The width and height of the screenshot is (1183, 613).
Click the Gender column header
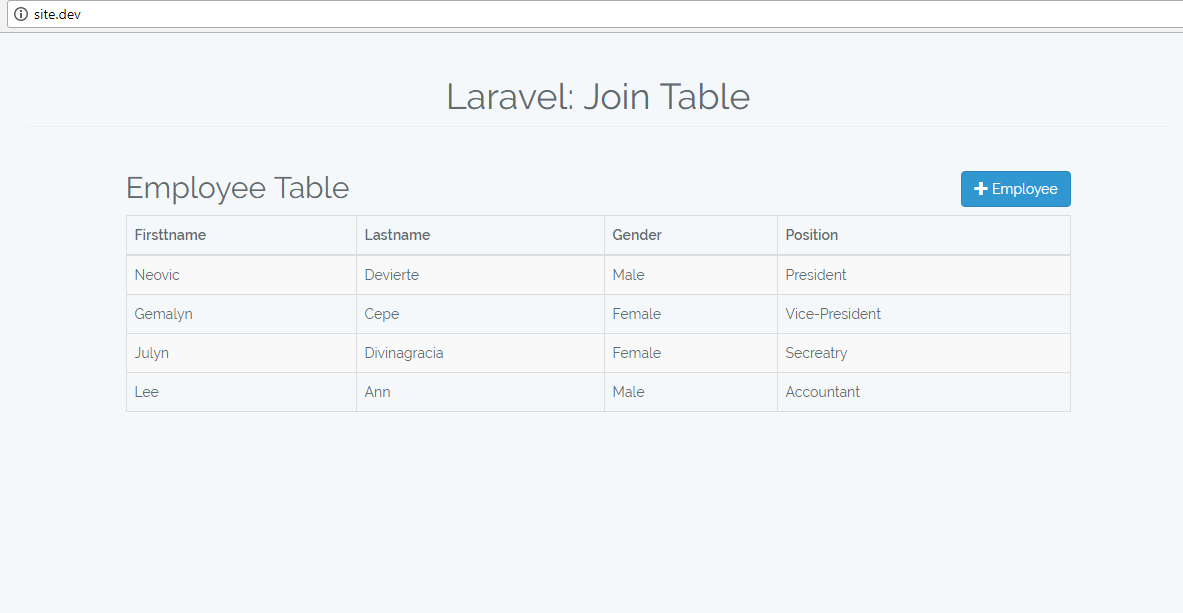(x=691, y=236)
